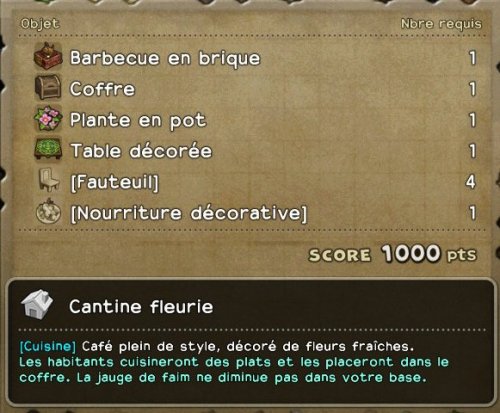Select the [Nourriture décorative] entry

(x=189, y=213)
